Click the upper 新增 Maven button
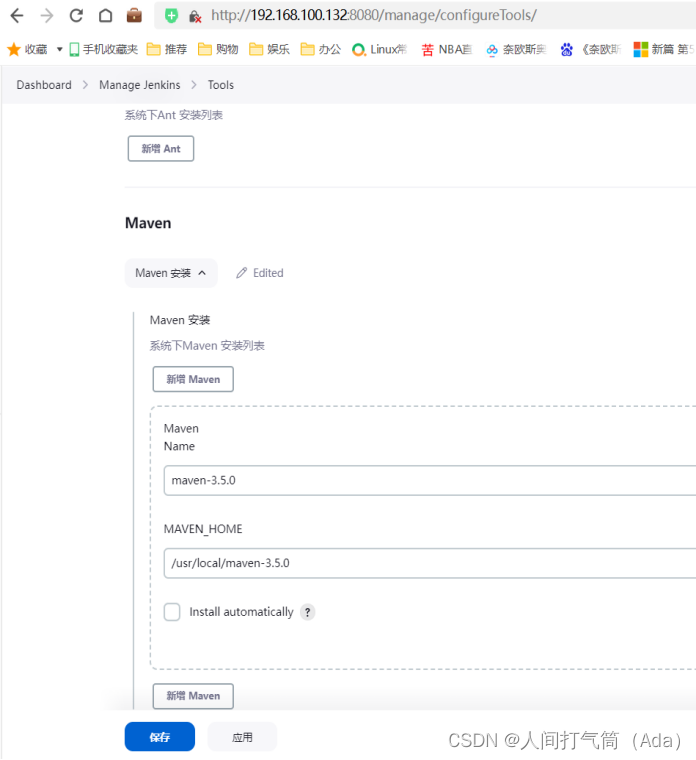This screenshot has width=696, height=760. pyautogui.click(x=193, y=379)
